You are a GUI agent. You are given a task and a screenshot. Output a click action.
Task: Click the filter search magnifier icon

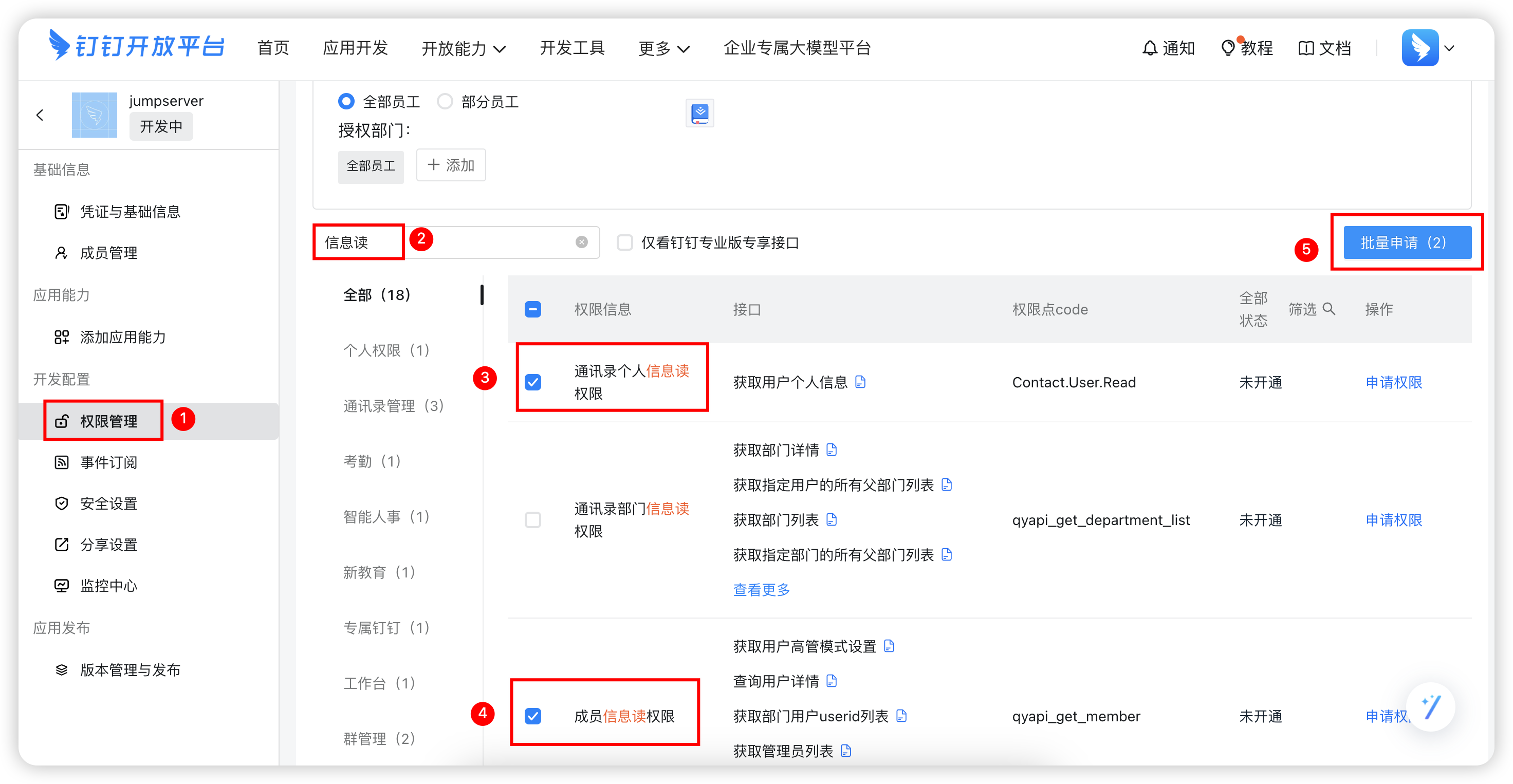pos(1329,308)
